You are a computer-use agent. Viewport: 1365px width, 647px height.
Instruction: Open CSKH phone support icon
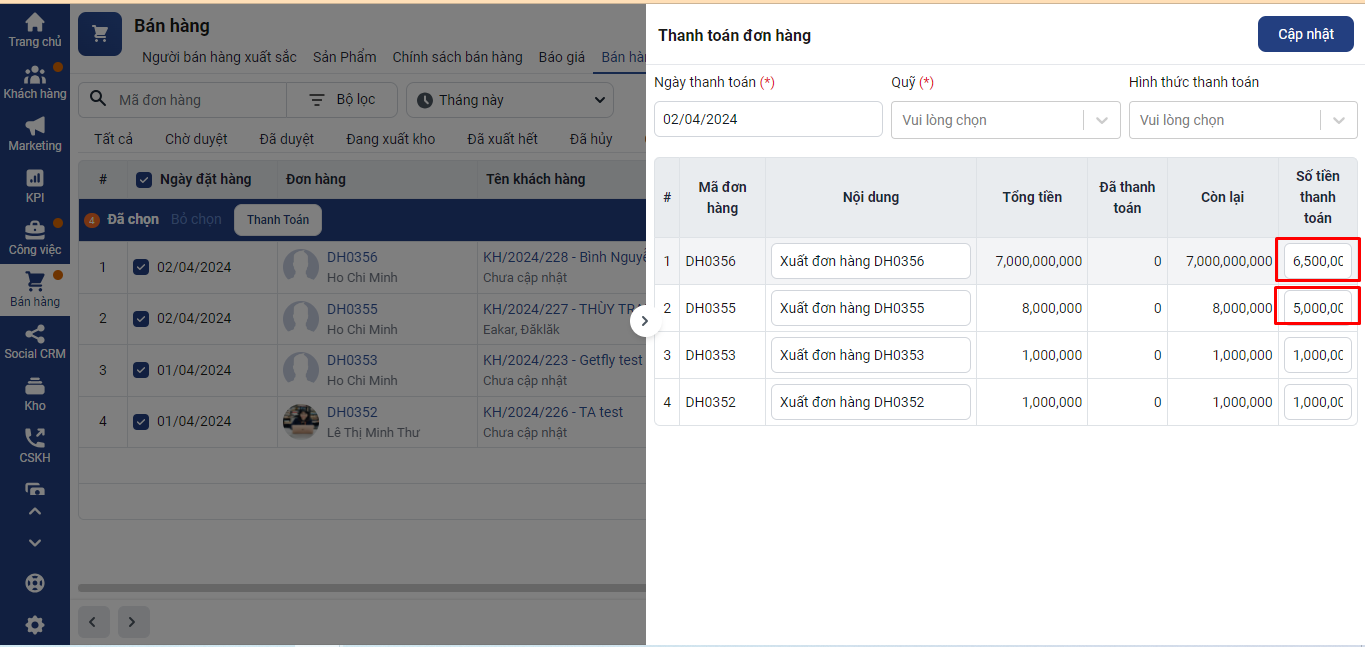tap(35, 439)
